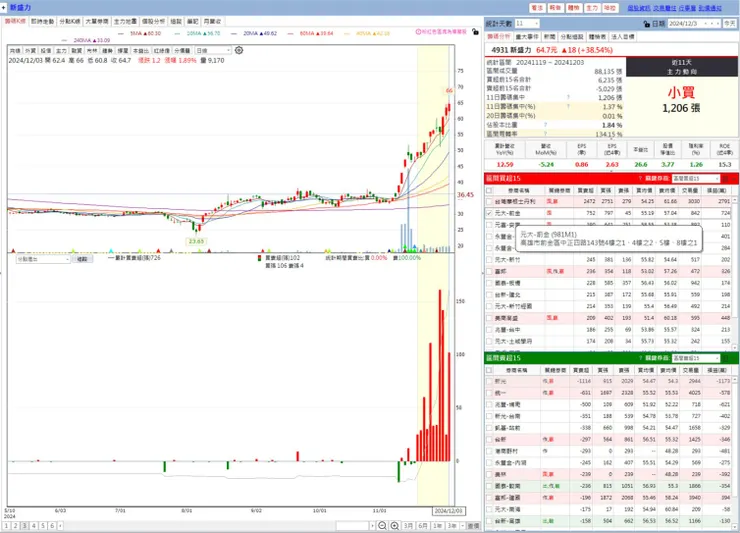Image resolution: width=740 pixels, height=533 pixels.
Task: Open the date picker showing 2024/12/3
Action: pyautogui.click(x=695, y=24)
